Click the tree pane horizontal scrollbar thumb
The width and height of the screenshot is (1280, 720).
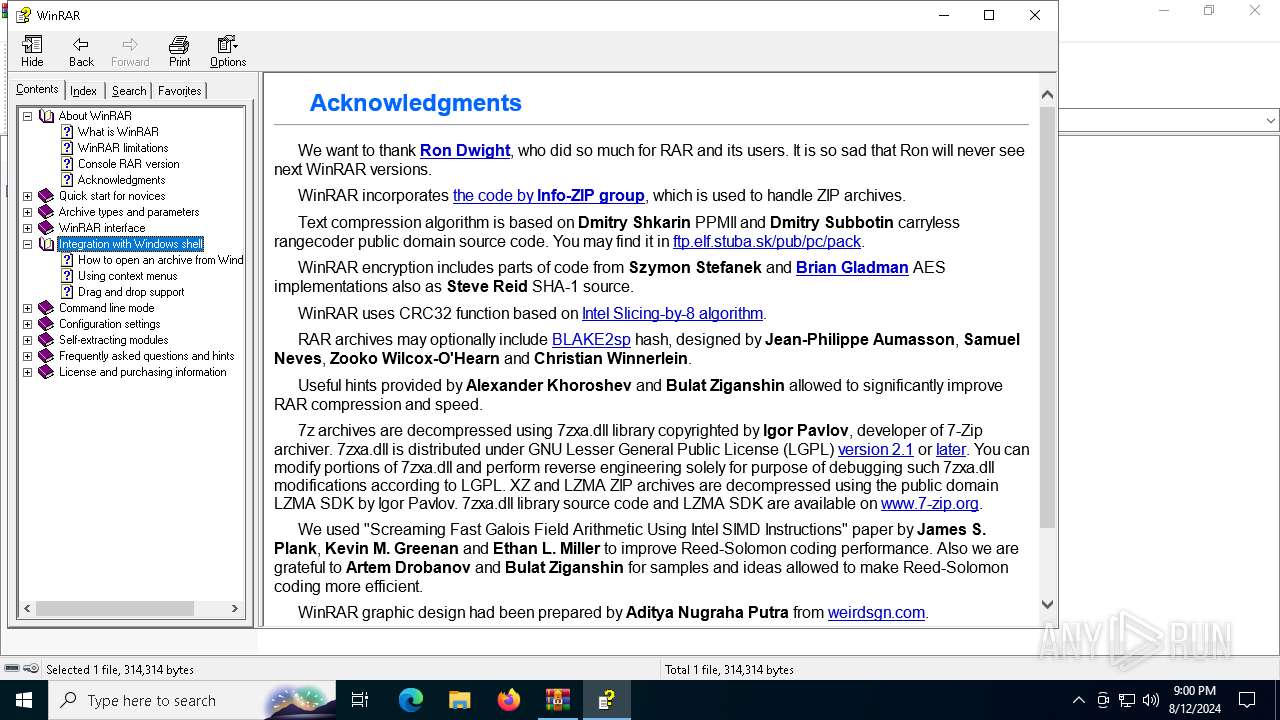pyautogui.click(x=115, y=608)
